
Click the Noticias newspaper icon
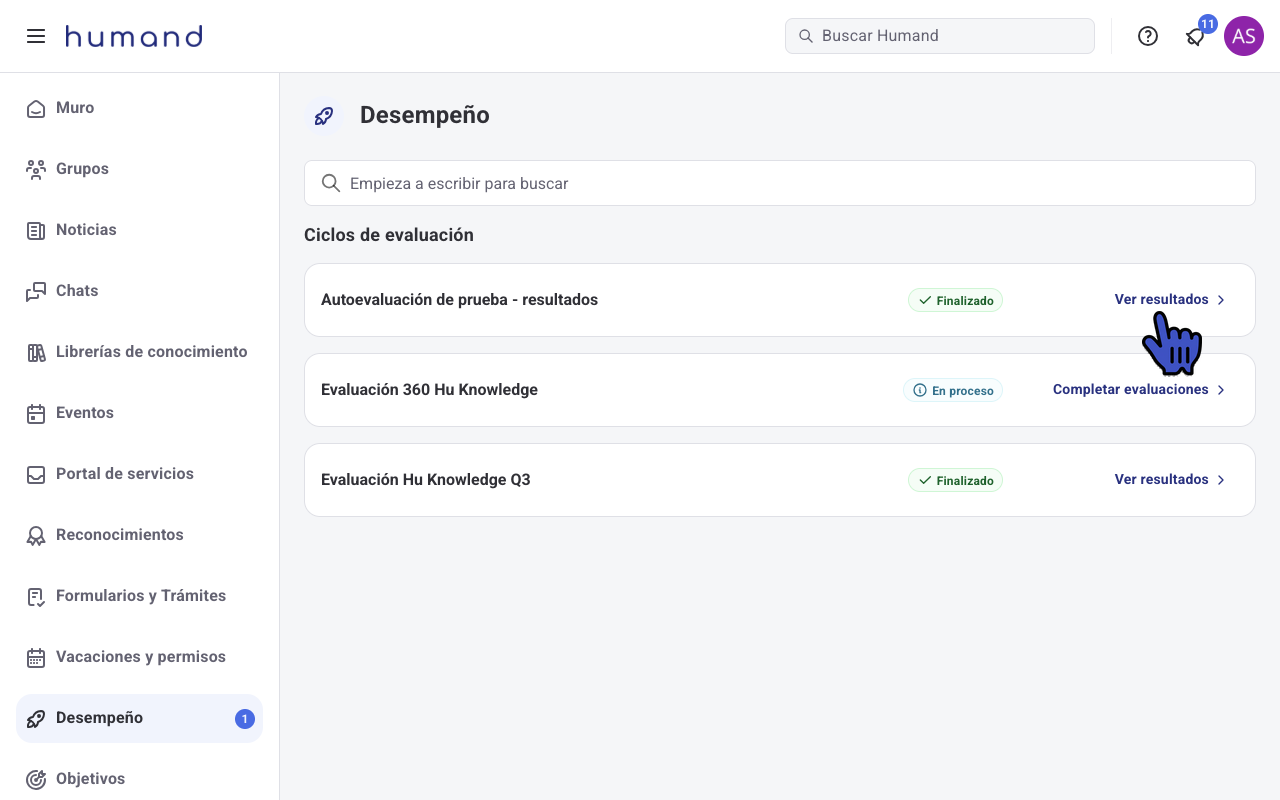point(36,230)
